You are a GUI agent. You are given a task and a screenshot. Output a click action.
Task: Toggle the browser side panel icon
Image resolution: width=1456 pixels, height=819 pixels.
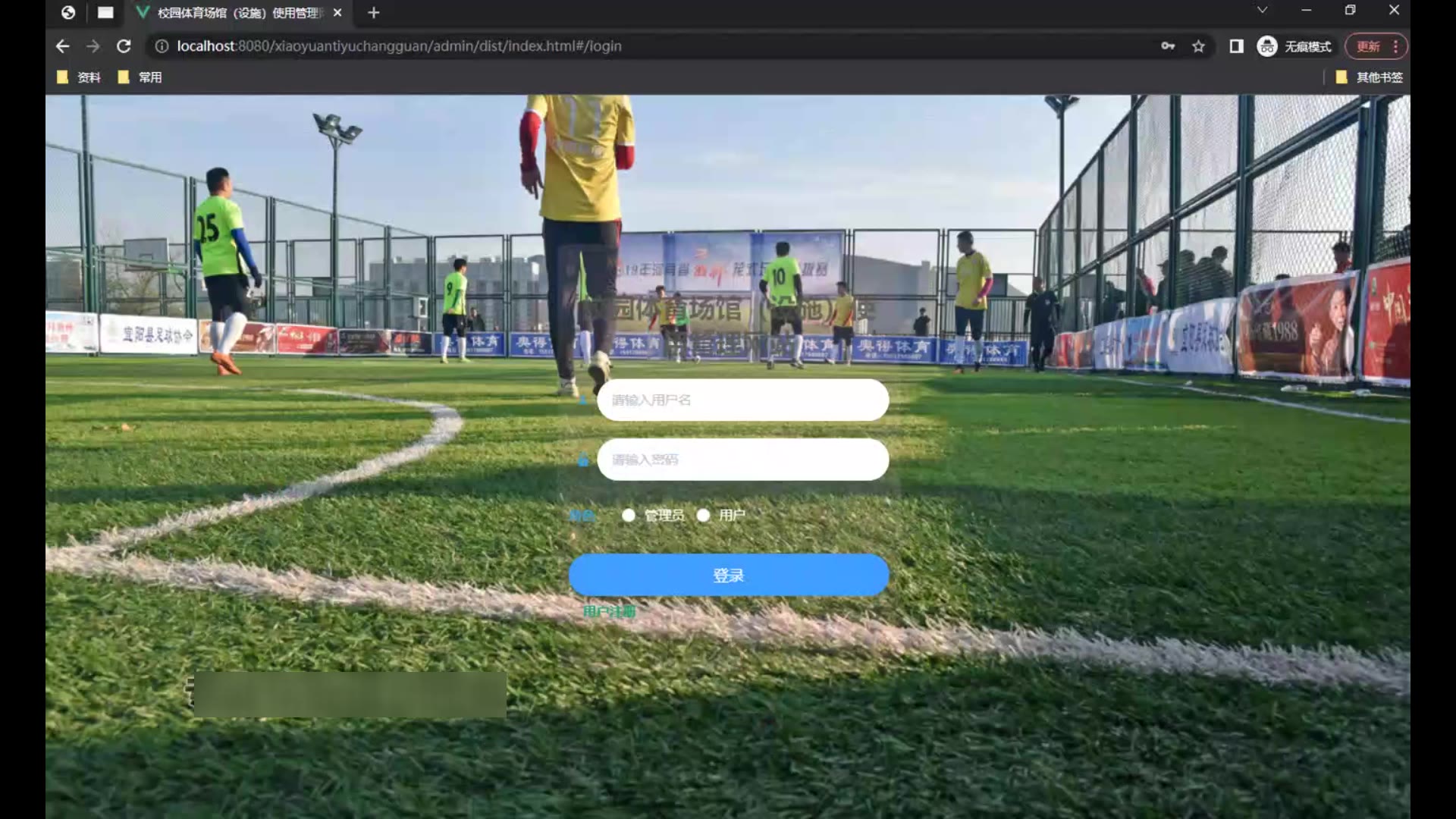(x=1236, y=46)
